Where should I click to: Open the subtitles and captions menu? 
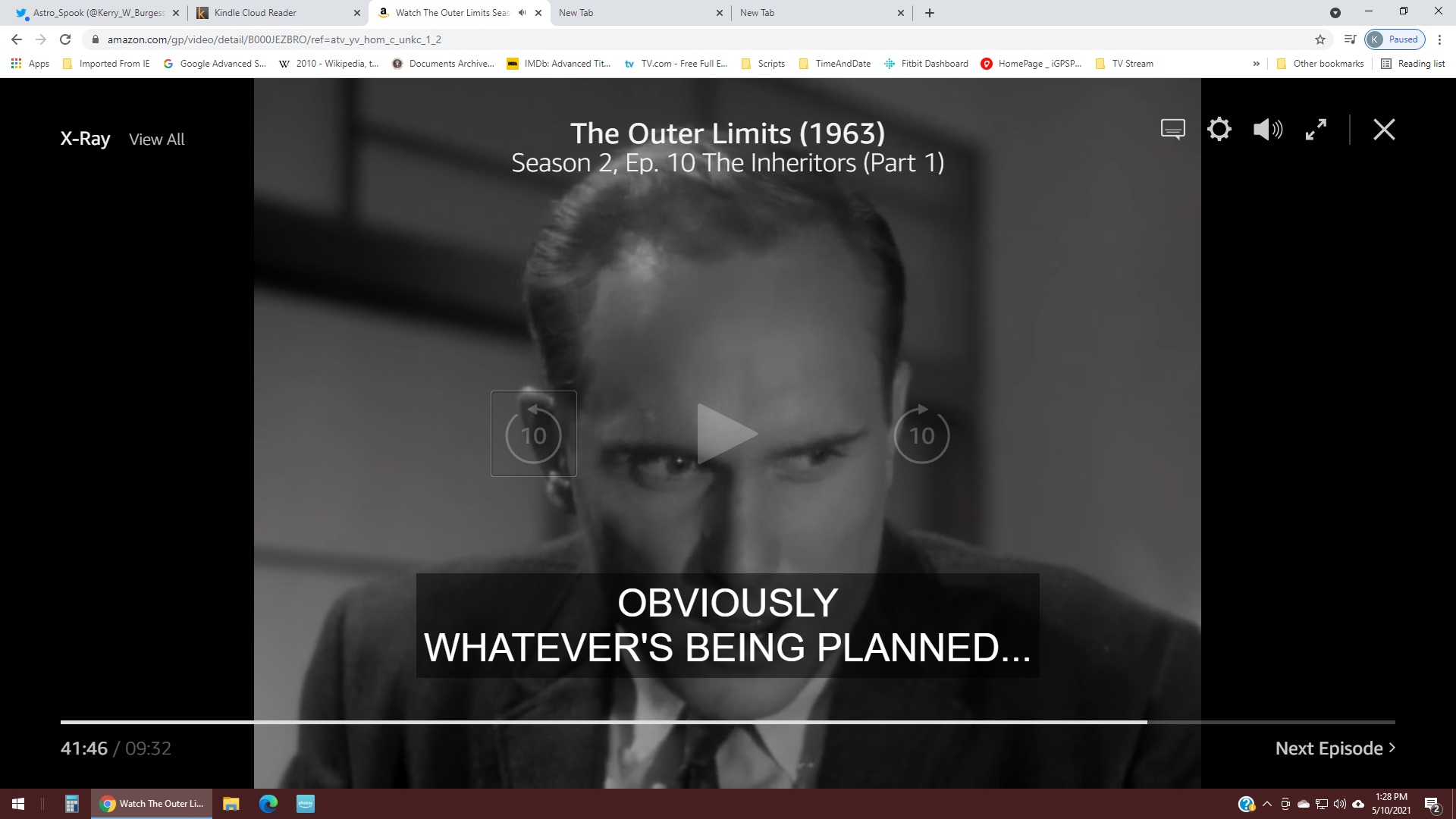coord(1172,130)
